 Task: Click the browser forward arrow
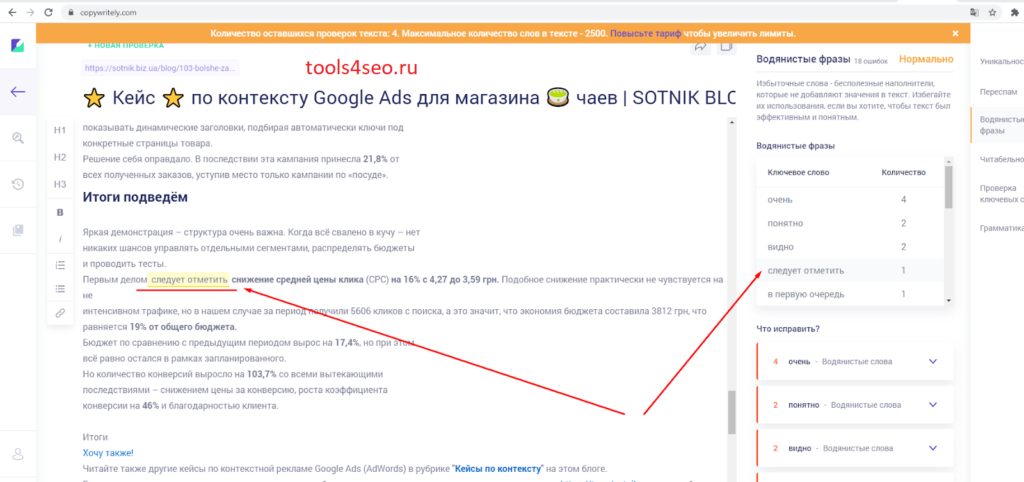[x=30, y=12]
